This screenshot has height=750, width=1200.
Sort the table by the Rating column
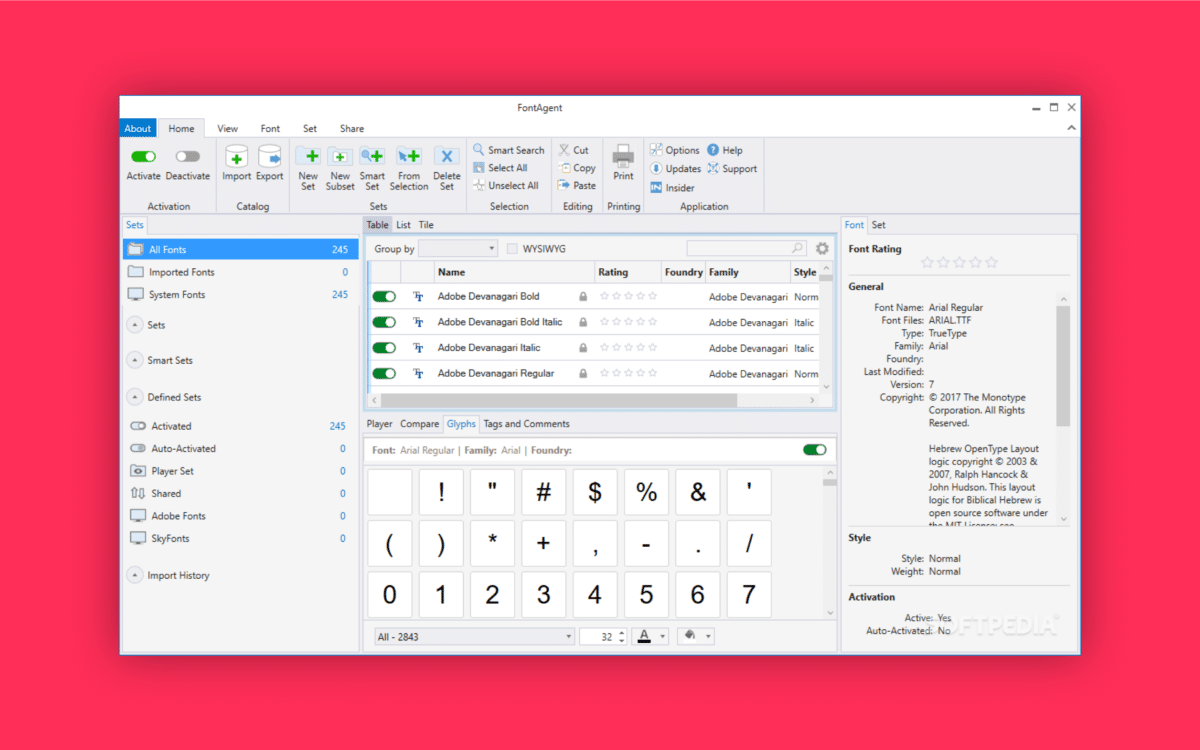[628, 272]
